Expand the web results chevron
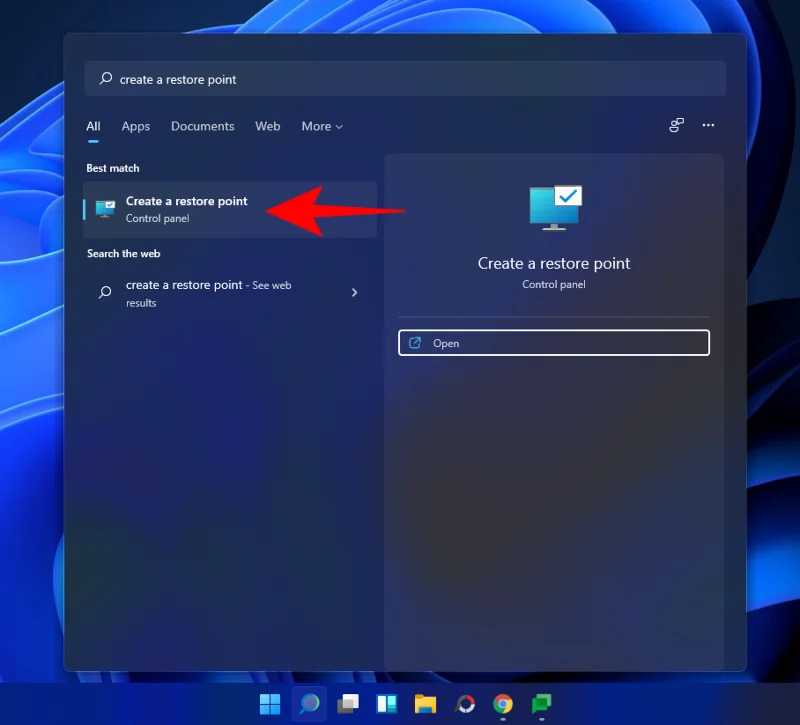The height and width of the screenshot is (725, 800). click(354, 292)
